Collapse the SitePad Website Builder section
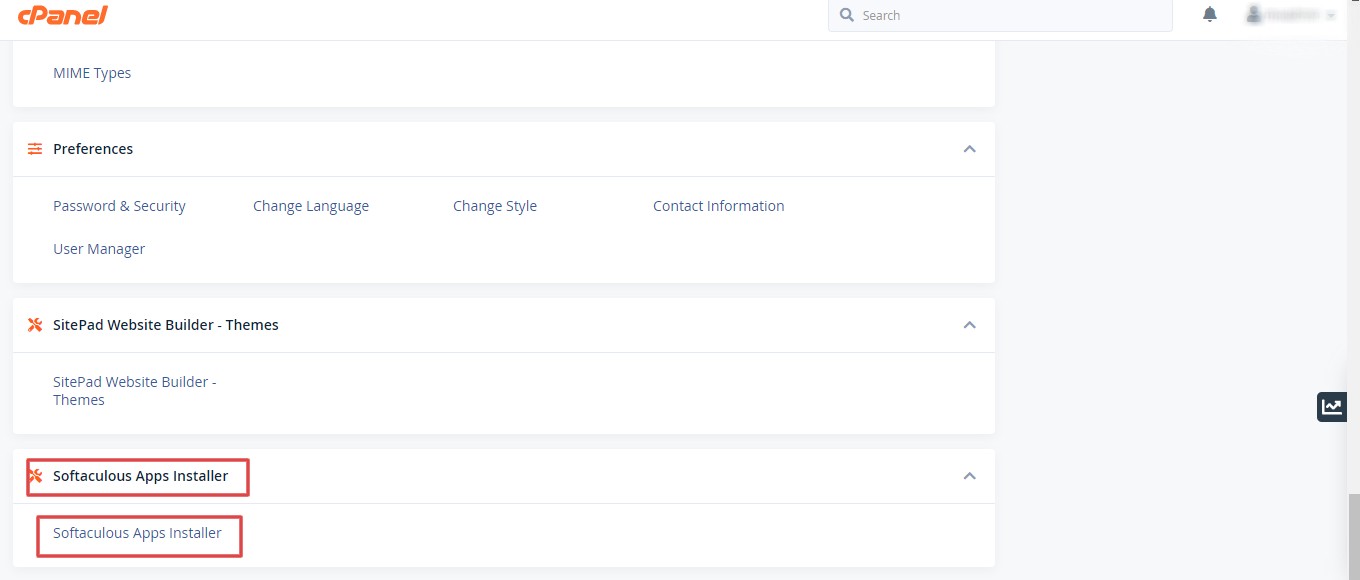1360x580 pixels. coord(969,325)
